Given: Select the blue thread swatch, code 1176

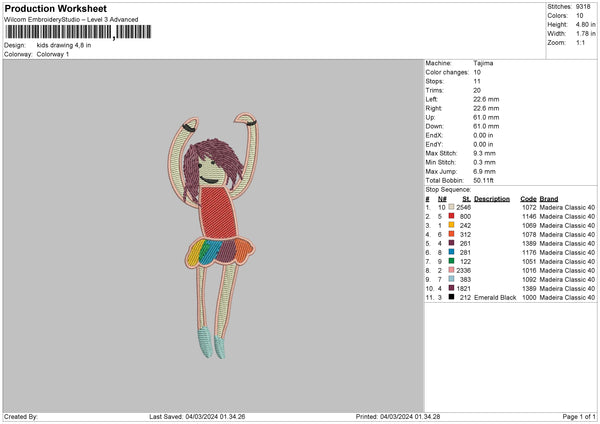Looking at the screenshot, I should pos(452,251).
